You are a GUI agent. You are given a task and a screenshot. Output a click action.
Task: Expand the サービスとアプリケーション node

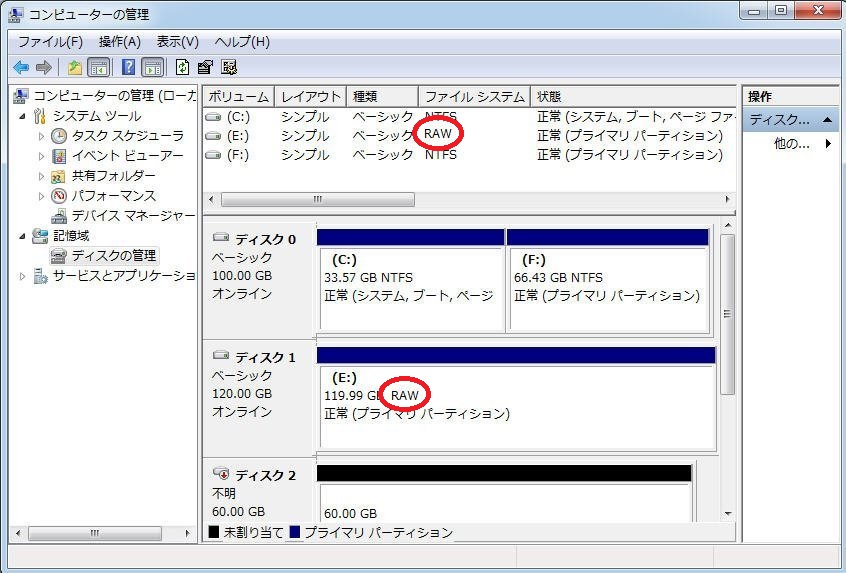pos(23,276)
